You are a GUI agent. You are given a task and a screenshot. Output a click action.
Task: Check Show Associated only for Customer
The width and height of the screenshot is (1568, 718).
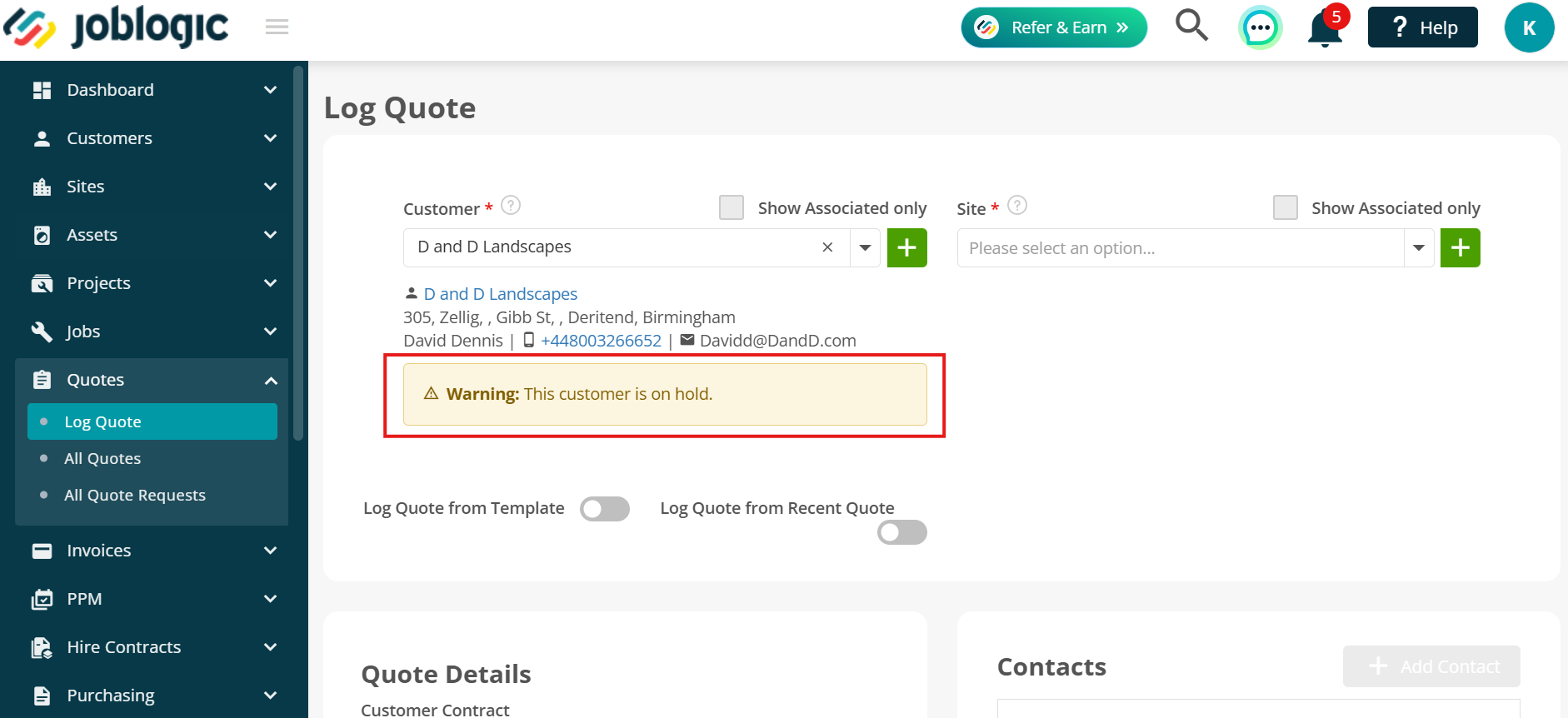pos(732,207)
